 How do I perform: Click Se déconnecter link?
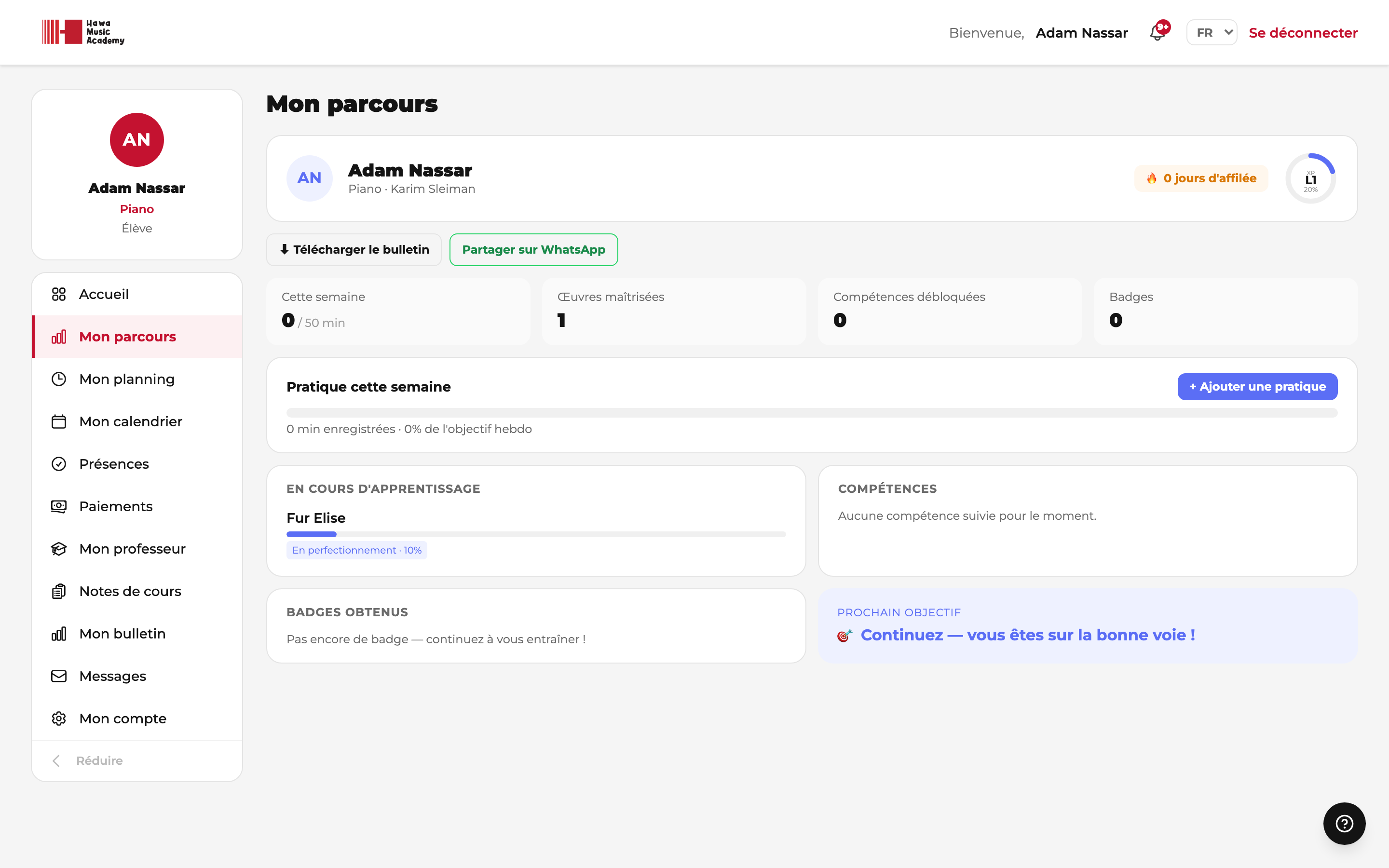[1303, 33]
